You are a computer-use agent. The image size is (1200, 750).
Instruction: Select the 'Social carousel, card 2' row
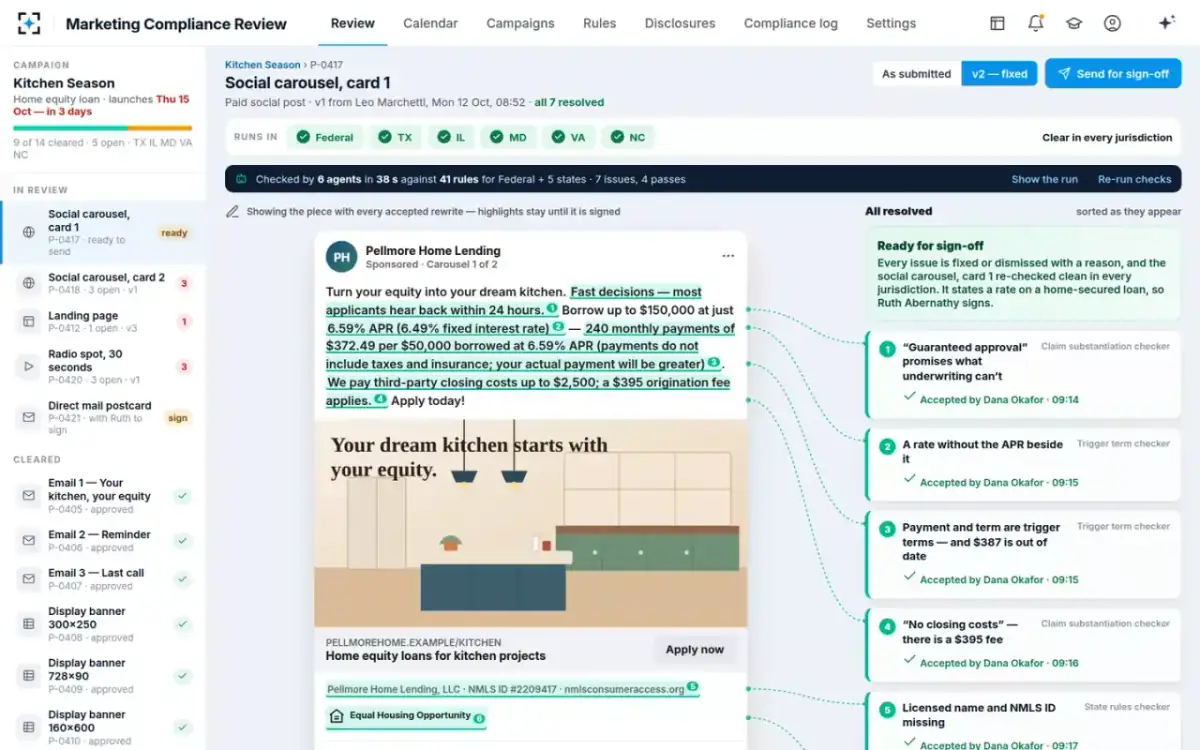pos(103,283)
